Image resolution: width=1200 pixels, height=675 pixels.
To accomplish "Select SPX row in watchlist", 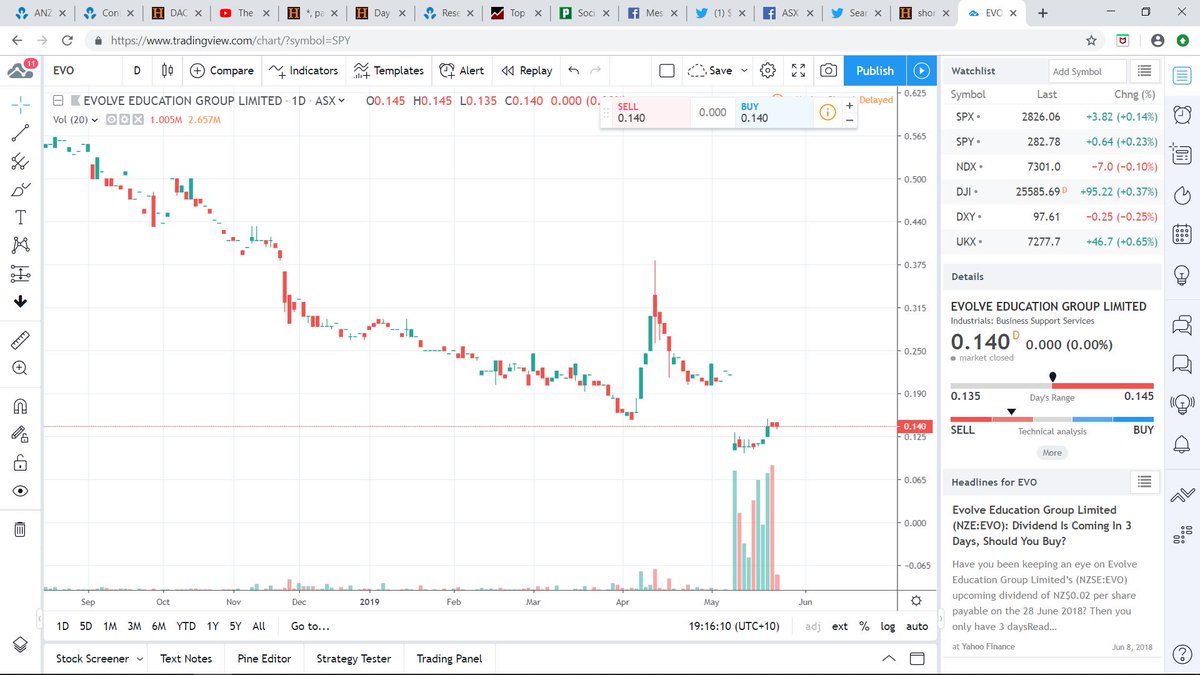I will 1052,117.
